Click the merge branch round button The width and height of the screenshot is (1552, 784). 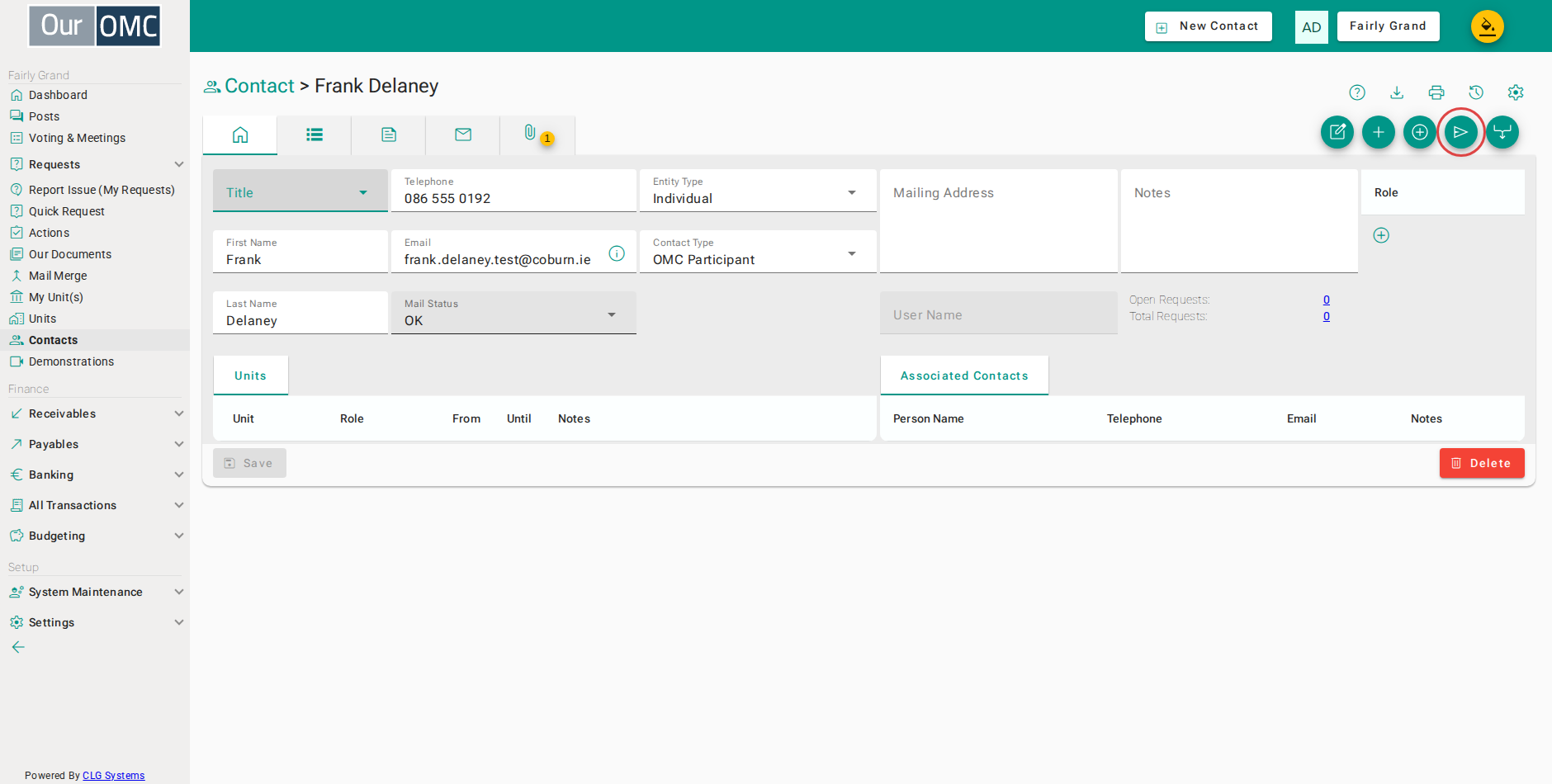[x=1502, y=132]
